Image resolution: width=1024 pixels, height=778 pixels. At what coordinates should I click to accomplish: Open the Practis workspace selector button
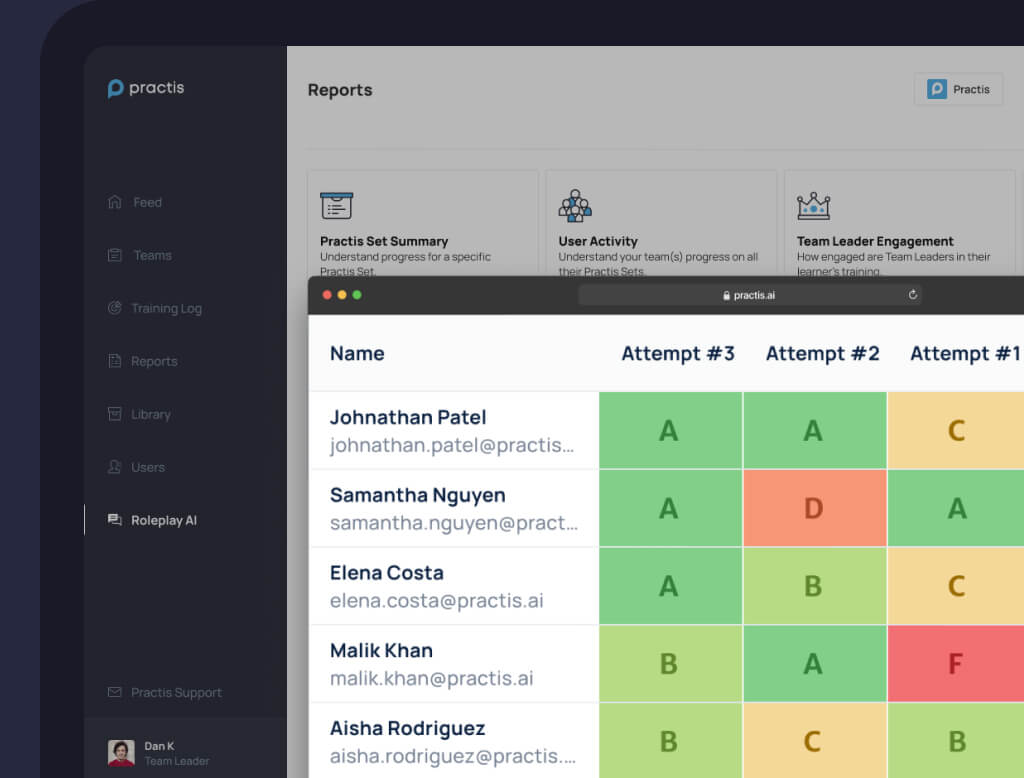[x=958, y=89]
